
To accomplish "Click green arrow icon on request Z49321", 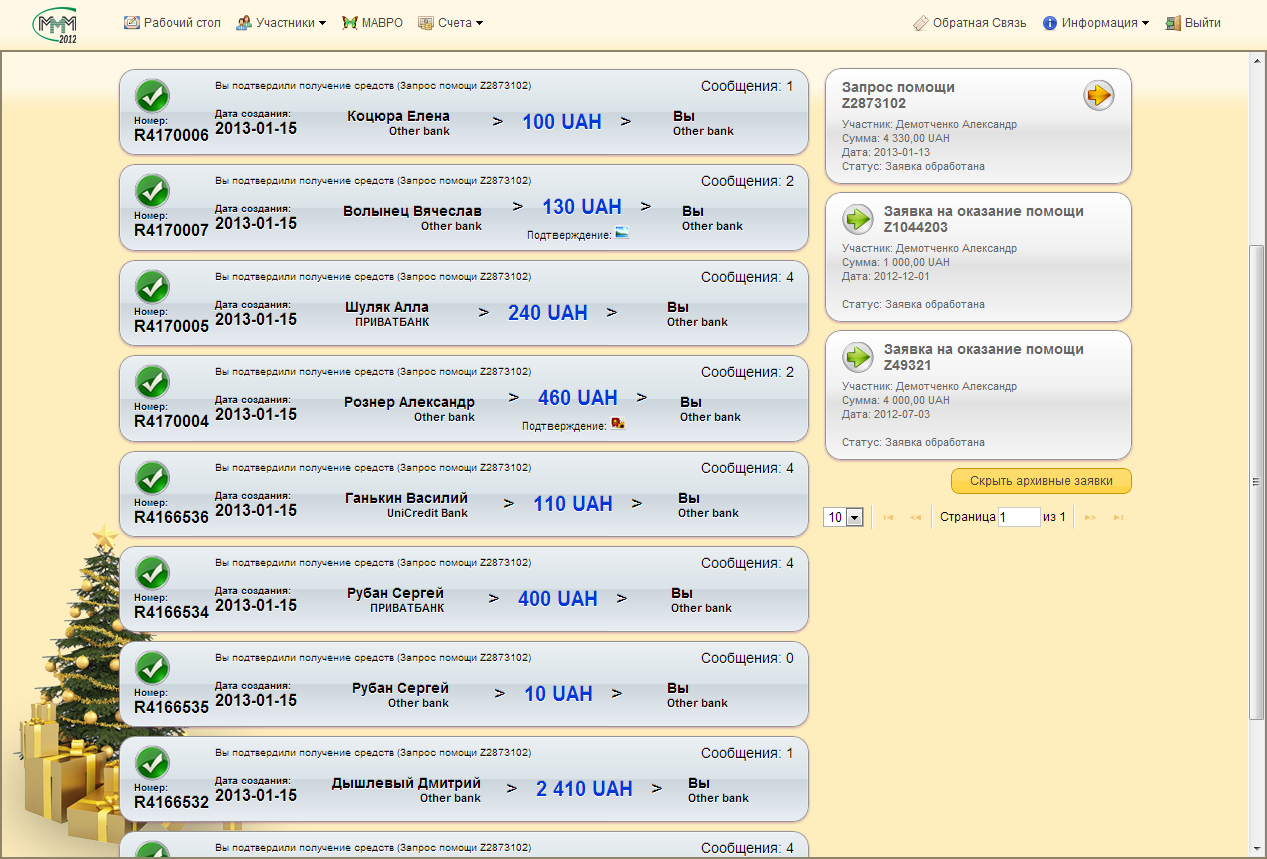I will click(x=858, y=356).
